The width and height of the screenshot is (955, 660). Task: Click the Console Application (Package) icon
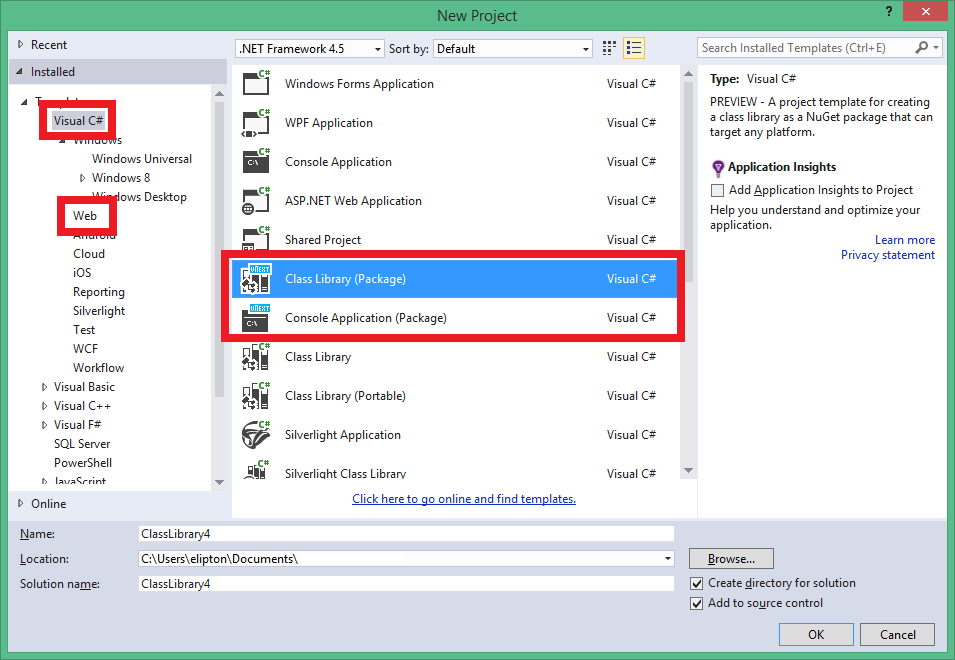tap(256, 317)
